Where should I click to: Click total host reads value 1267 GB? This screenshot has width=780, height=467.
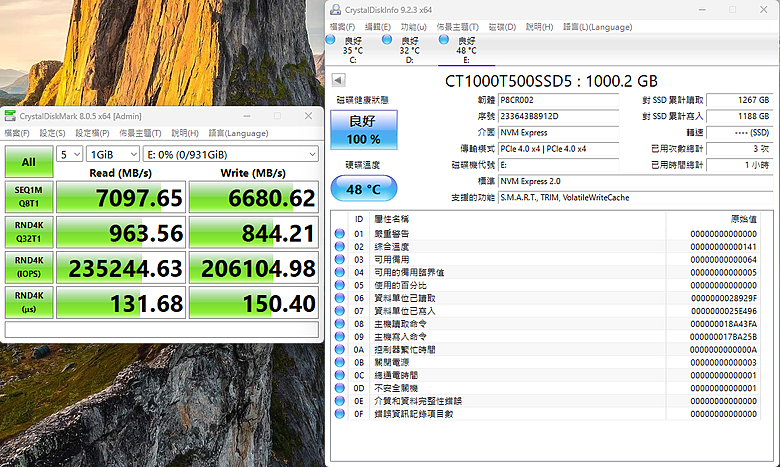739,100
